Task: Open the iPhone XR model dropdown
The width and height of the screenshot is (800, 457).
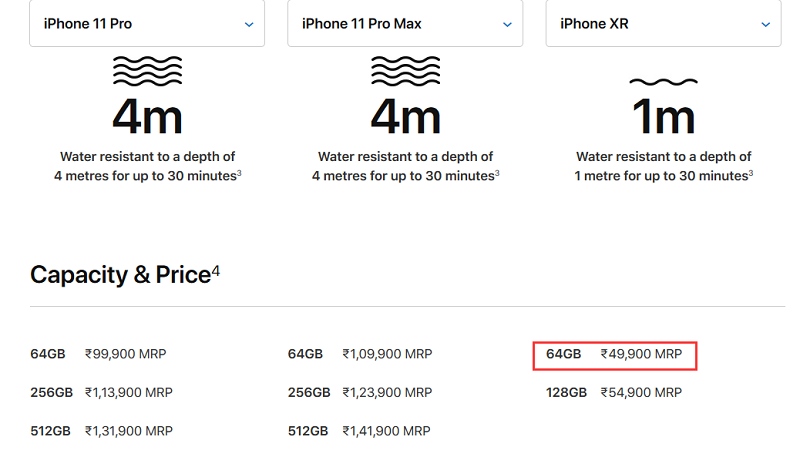Action: (663, 24)
